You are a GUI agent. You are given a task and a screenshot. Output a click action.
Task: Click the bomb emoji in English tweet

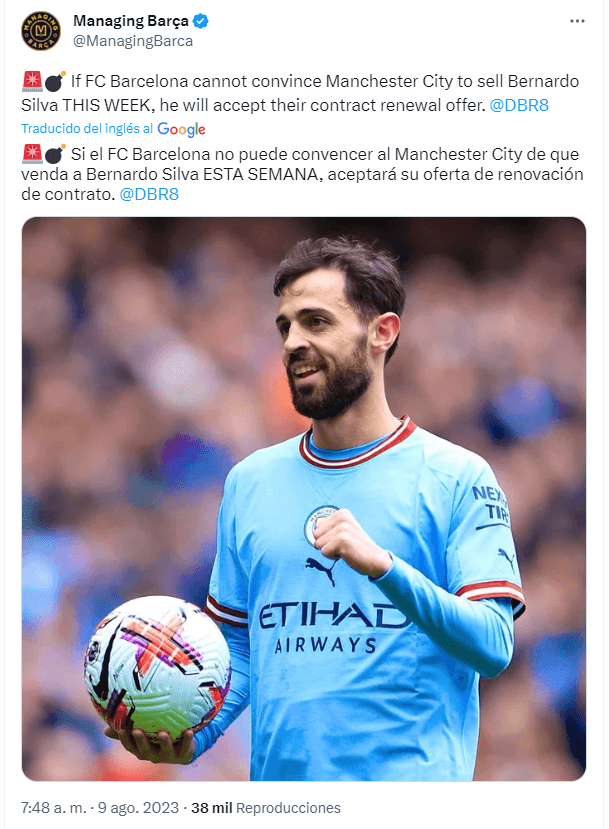(x=55, y=81)
